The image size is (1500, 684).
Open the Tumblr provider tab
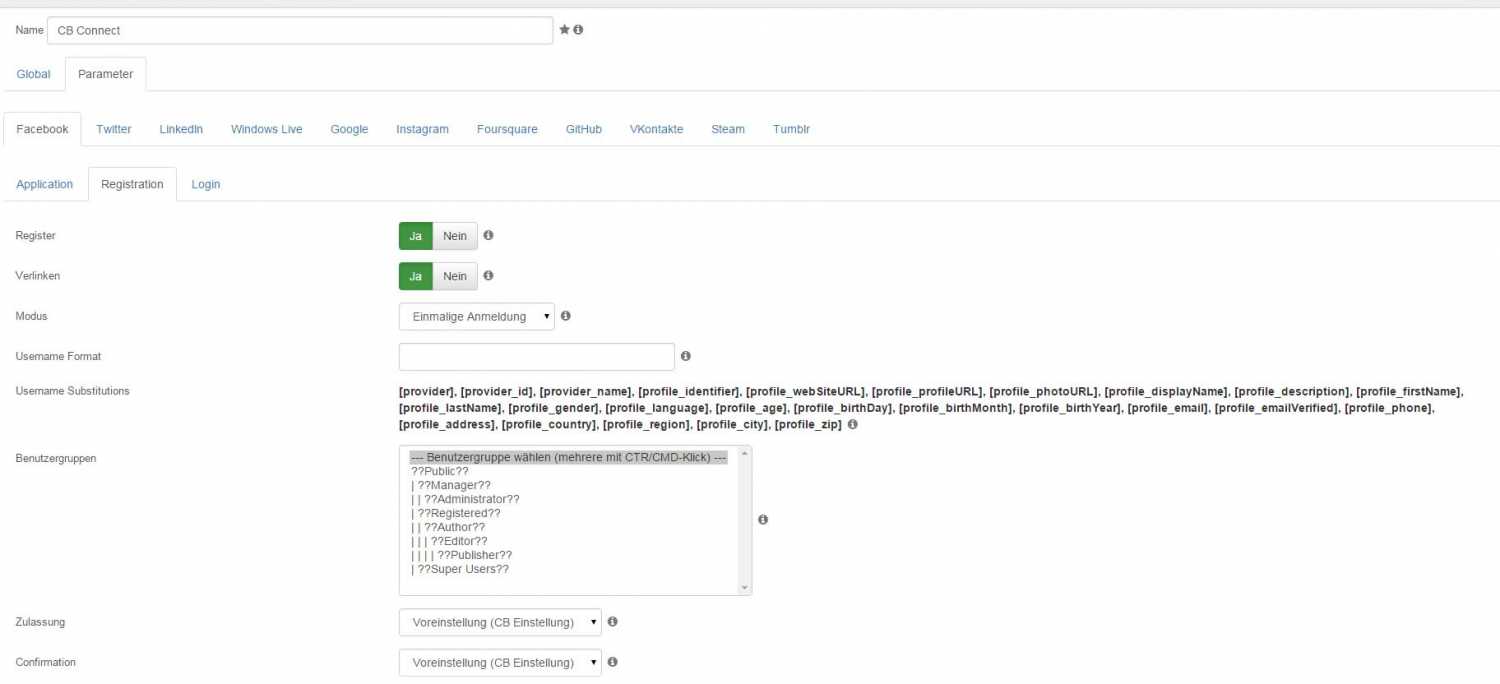click(791, 129)
